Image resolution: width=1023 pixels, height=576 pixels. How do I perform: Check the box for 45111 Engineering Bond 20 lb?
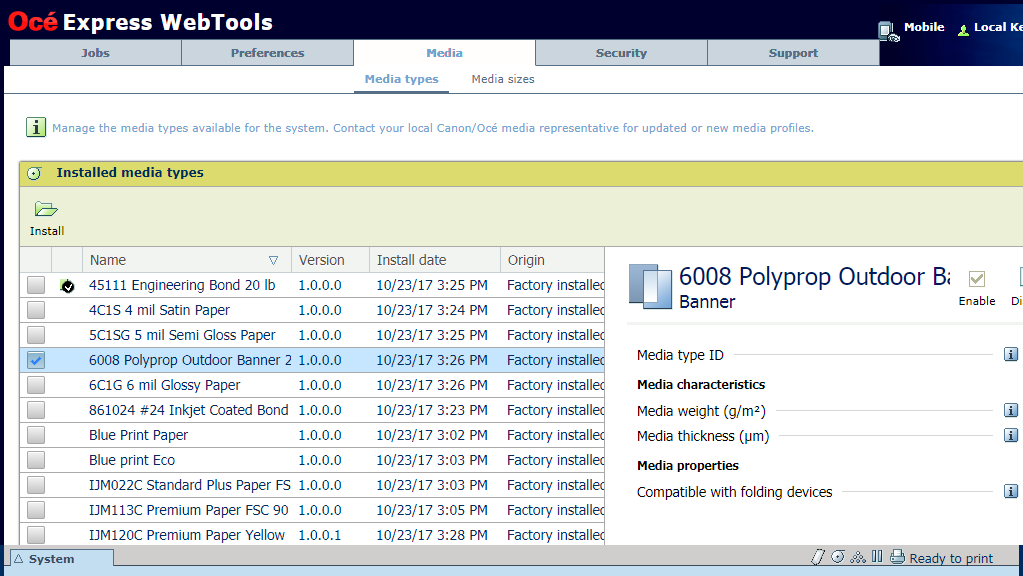pyautogui.click(x=36, y=285)
